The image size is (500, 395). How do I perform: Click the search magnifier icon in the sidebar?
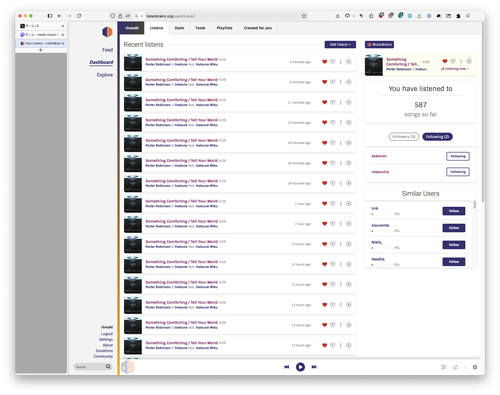pyautogui.click(x=108, y=367)
